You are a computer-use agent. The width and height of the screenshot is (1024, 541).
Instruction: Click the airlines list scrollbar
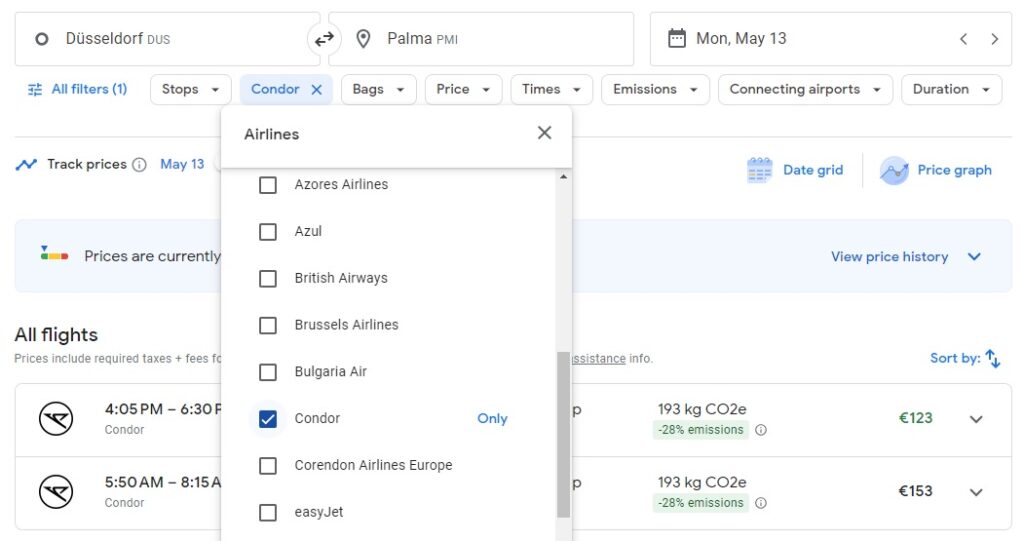563,432
